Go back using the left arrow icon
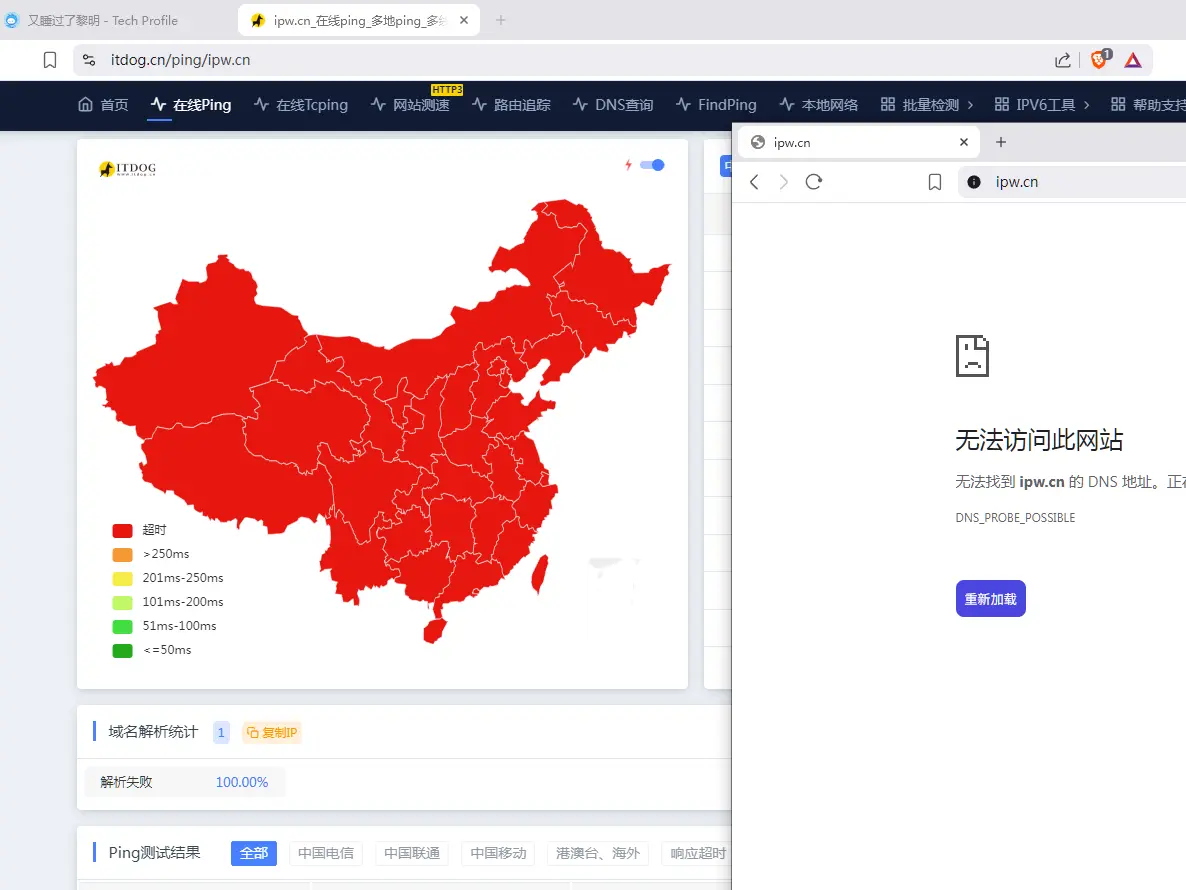Viewport: 1186px width, 890px height. coord(754,181)
